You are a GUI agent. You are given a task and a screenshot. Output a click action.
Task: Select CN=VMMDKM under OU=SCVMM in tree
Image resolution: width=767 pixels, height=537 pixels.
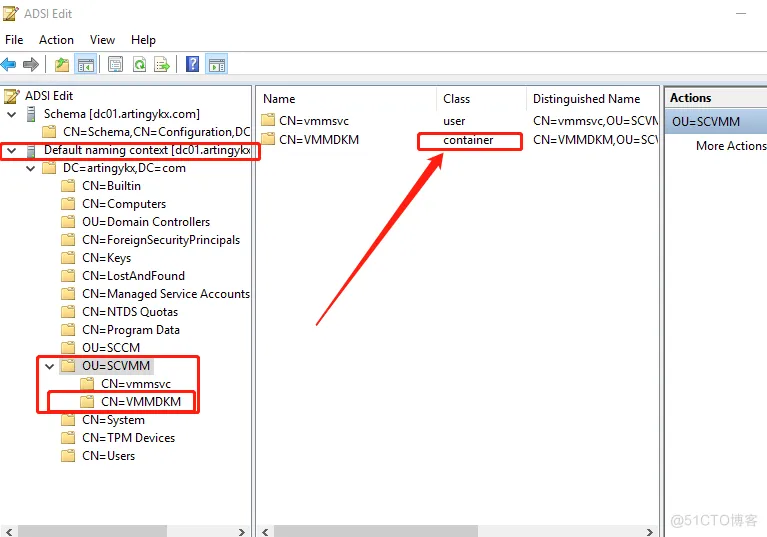[141, 402]
